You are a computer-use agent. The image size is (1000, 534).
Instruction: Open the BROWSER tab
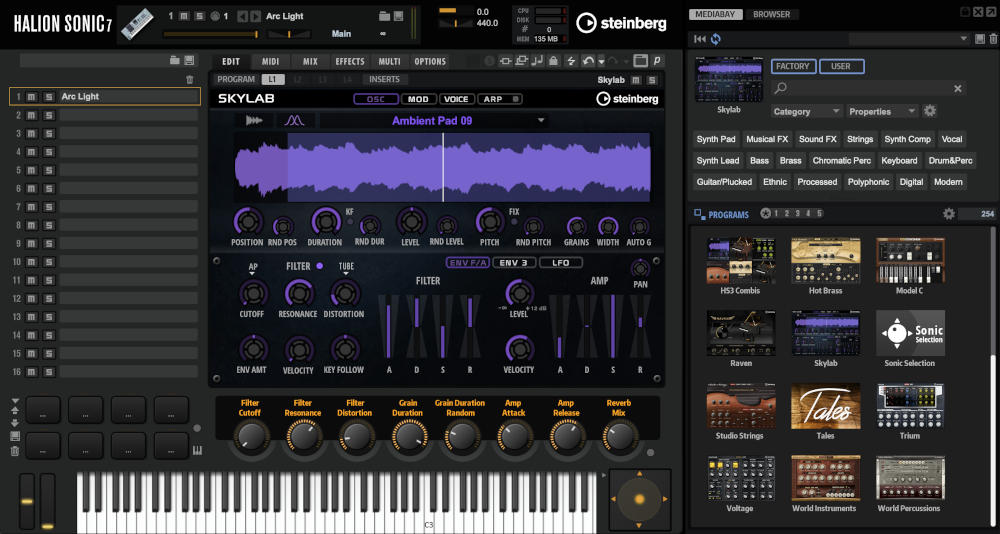pyautogui.click(x=771, y=15)
